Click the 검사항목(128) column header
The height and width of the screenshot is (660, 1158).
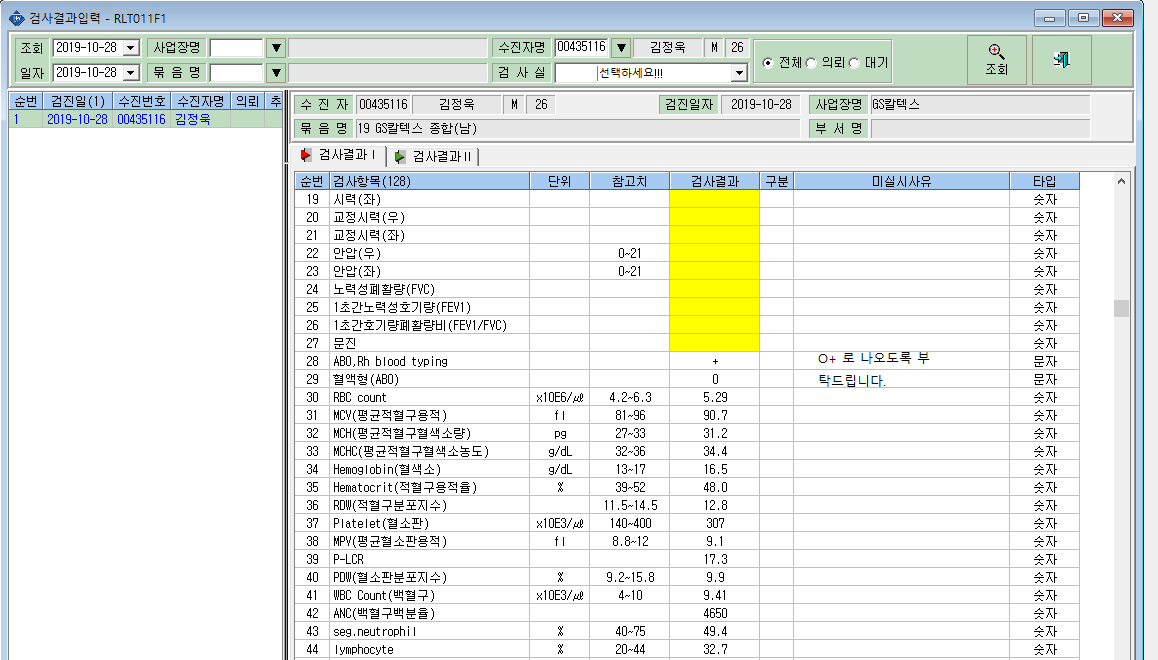pos(430,181)
